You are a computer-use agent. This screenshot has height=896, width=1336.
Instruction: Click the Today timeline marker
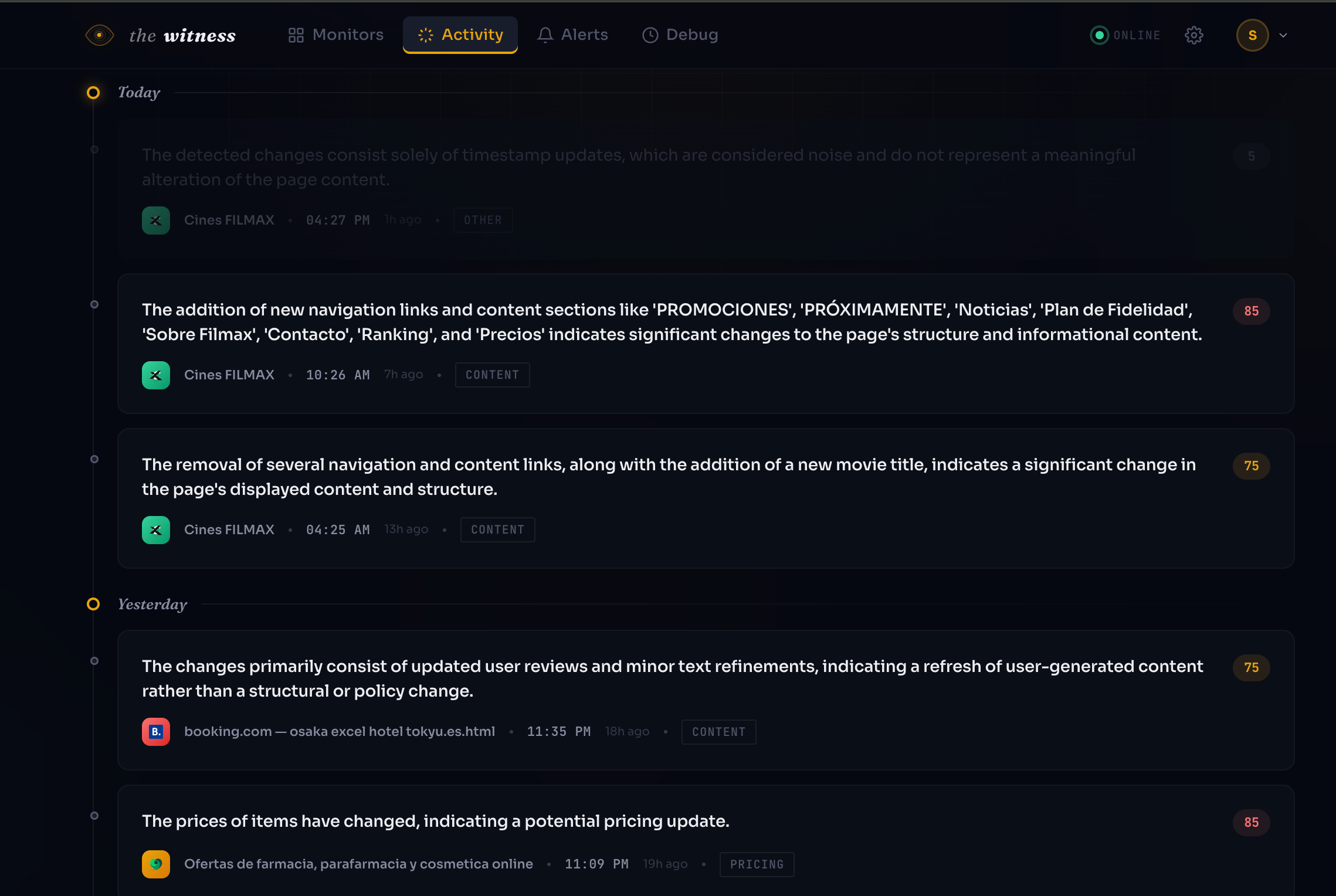tap(93, 93)
